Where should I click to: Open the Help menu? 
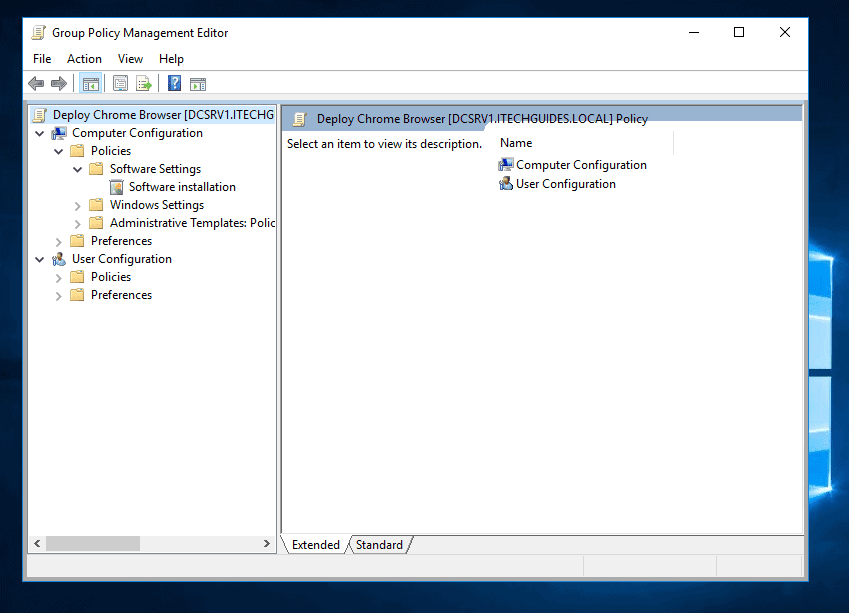(x=171, y=59)
